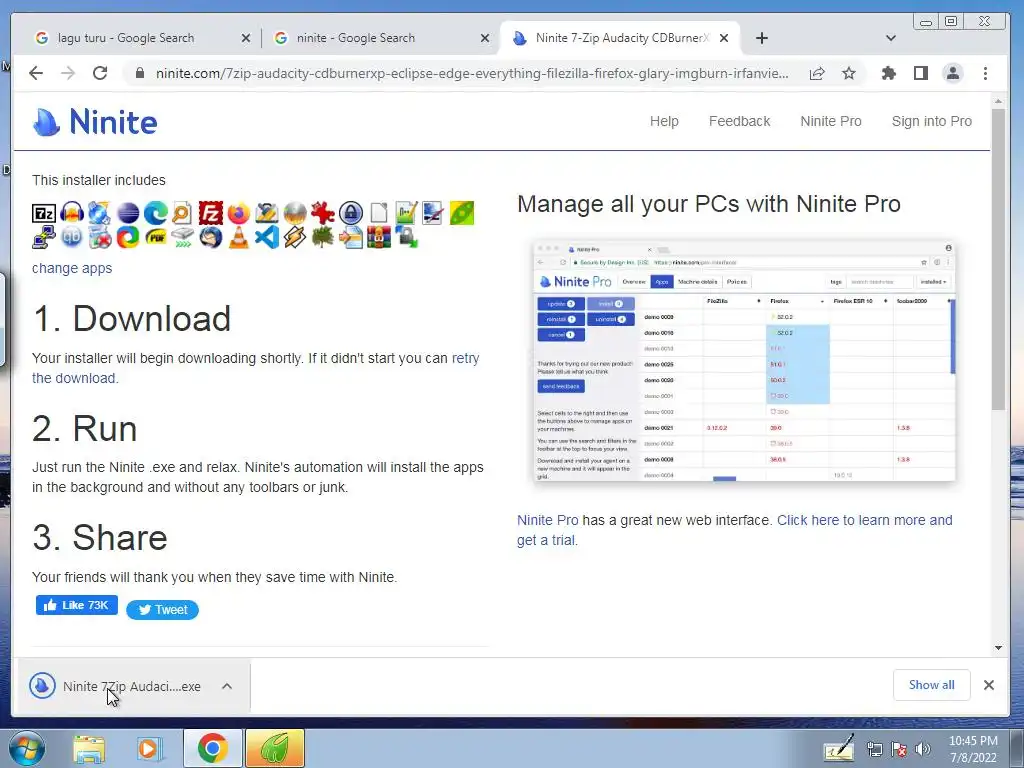This screenshot has height=768, width=1024.
Task: Click the PuTTY icon
Action: [x=44, y=237]
